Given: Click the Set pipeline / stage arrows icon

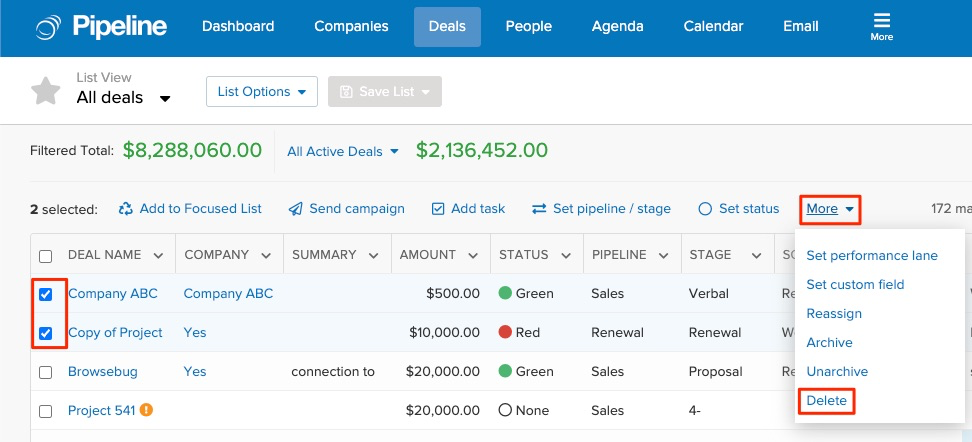Looking at the screenshot, I should (x=539, y=209).
